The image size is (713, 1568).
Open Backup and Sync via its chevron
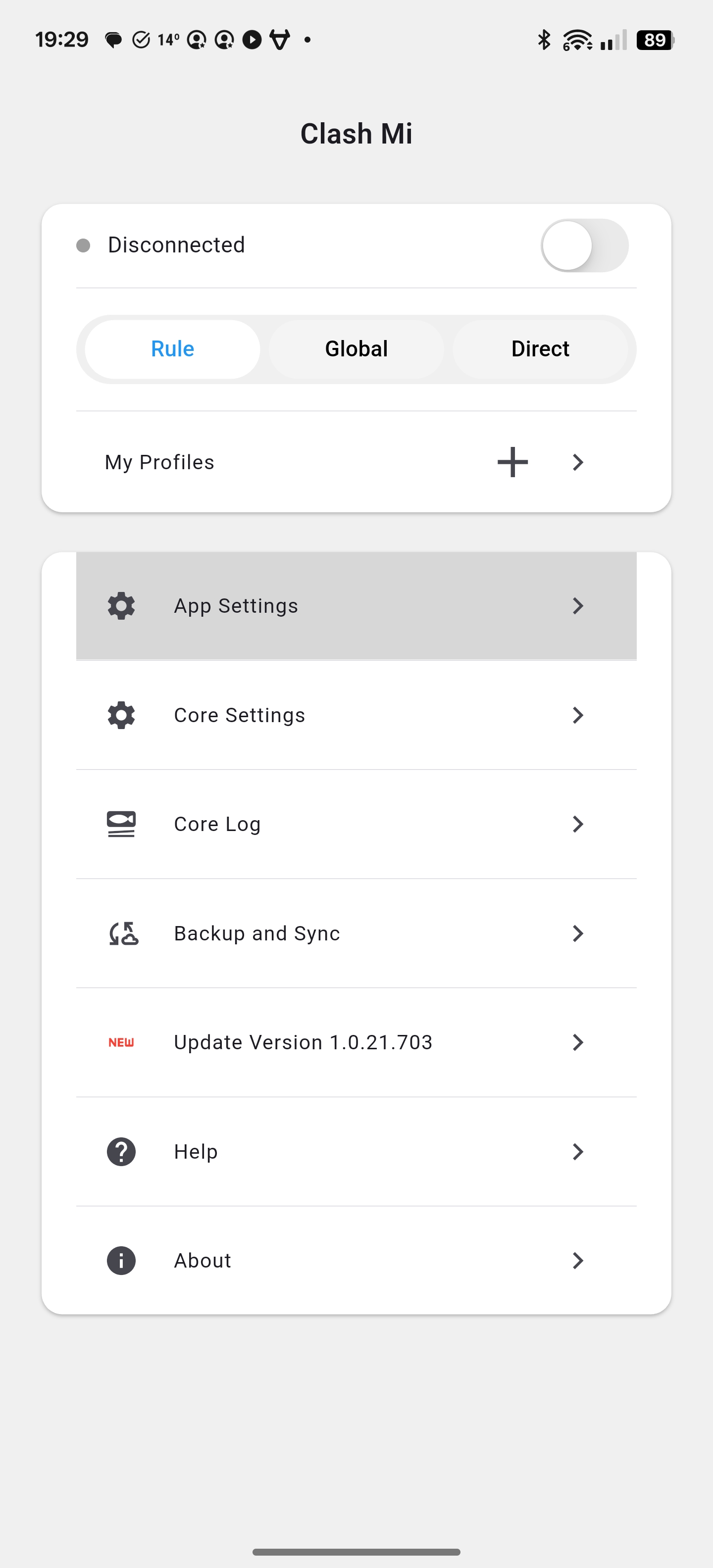tap(578, 933)
